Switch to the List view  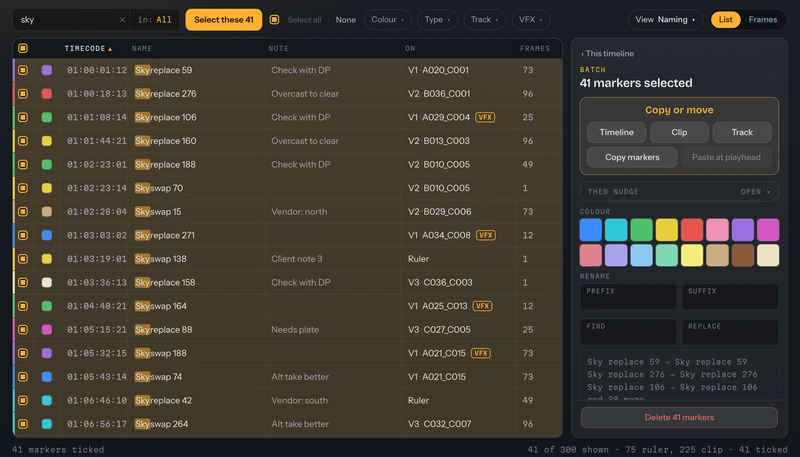point(726,20)
